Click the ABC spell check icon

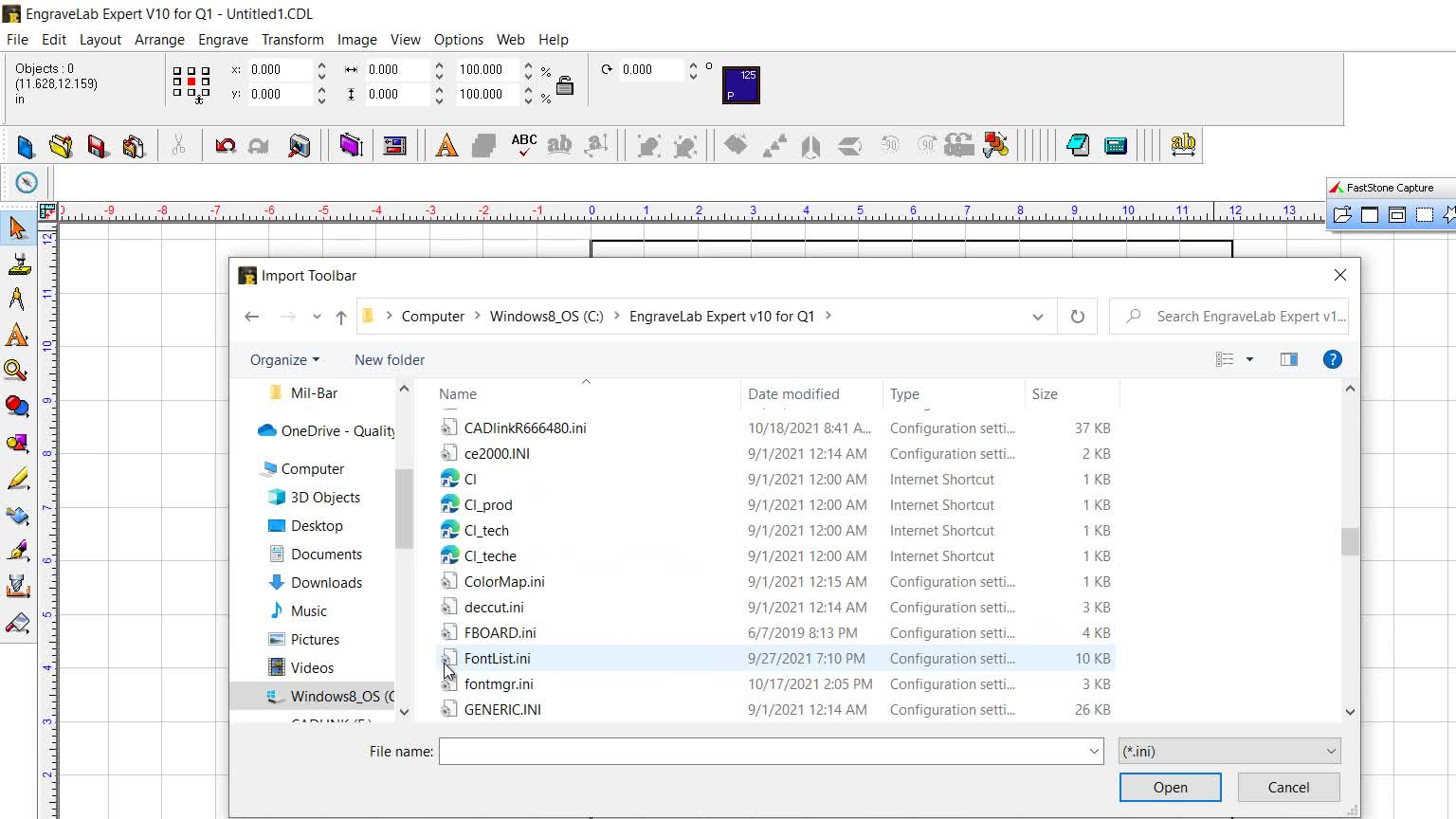[523, 145]
